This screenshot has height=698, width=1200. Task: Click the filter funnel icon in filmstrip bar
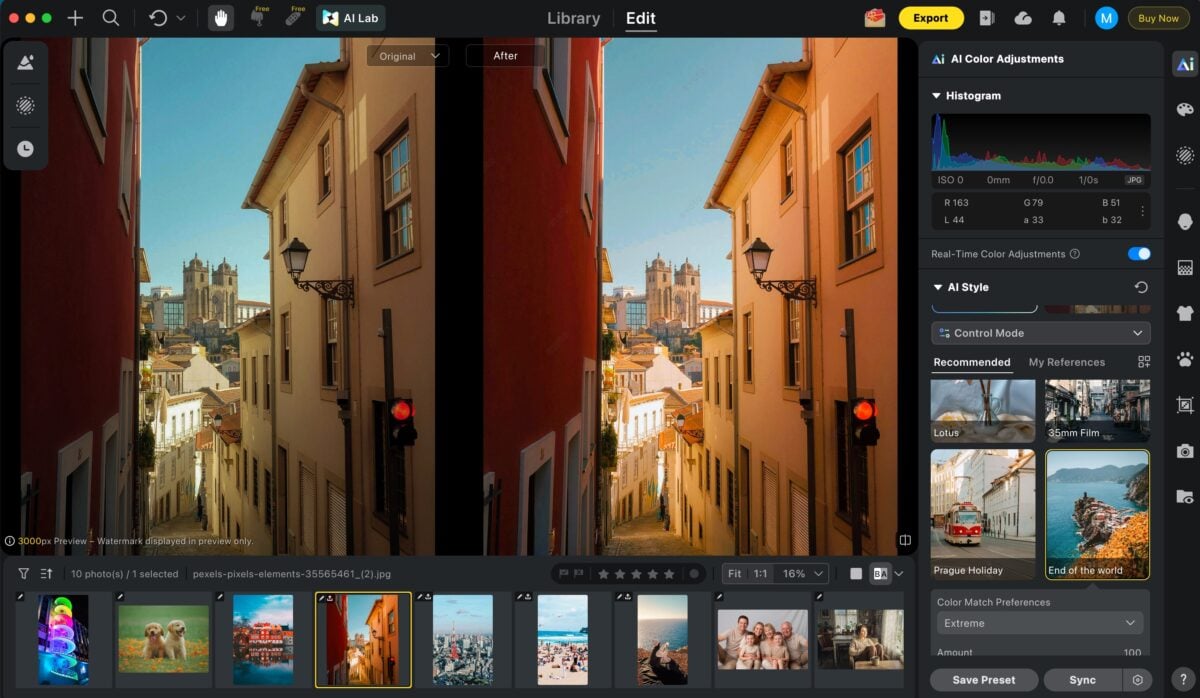[24, 574]
